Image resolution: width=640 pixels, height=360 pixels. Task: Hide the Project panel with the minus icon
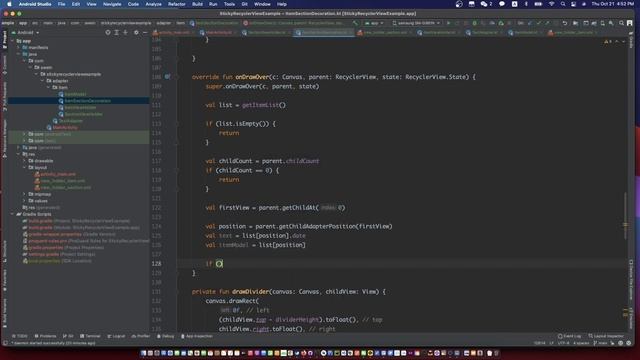(x=145, y=32)
